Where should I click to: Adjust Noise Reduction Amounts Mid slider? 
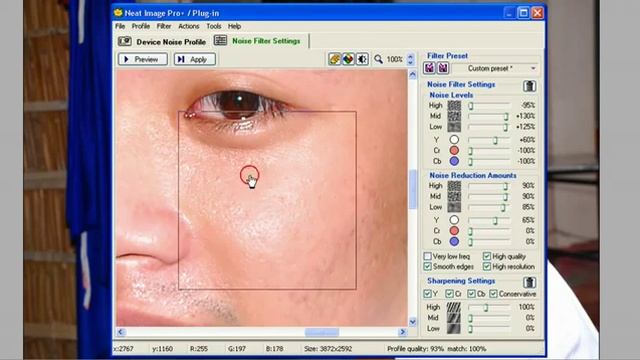pos(489,197)
